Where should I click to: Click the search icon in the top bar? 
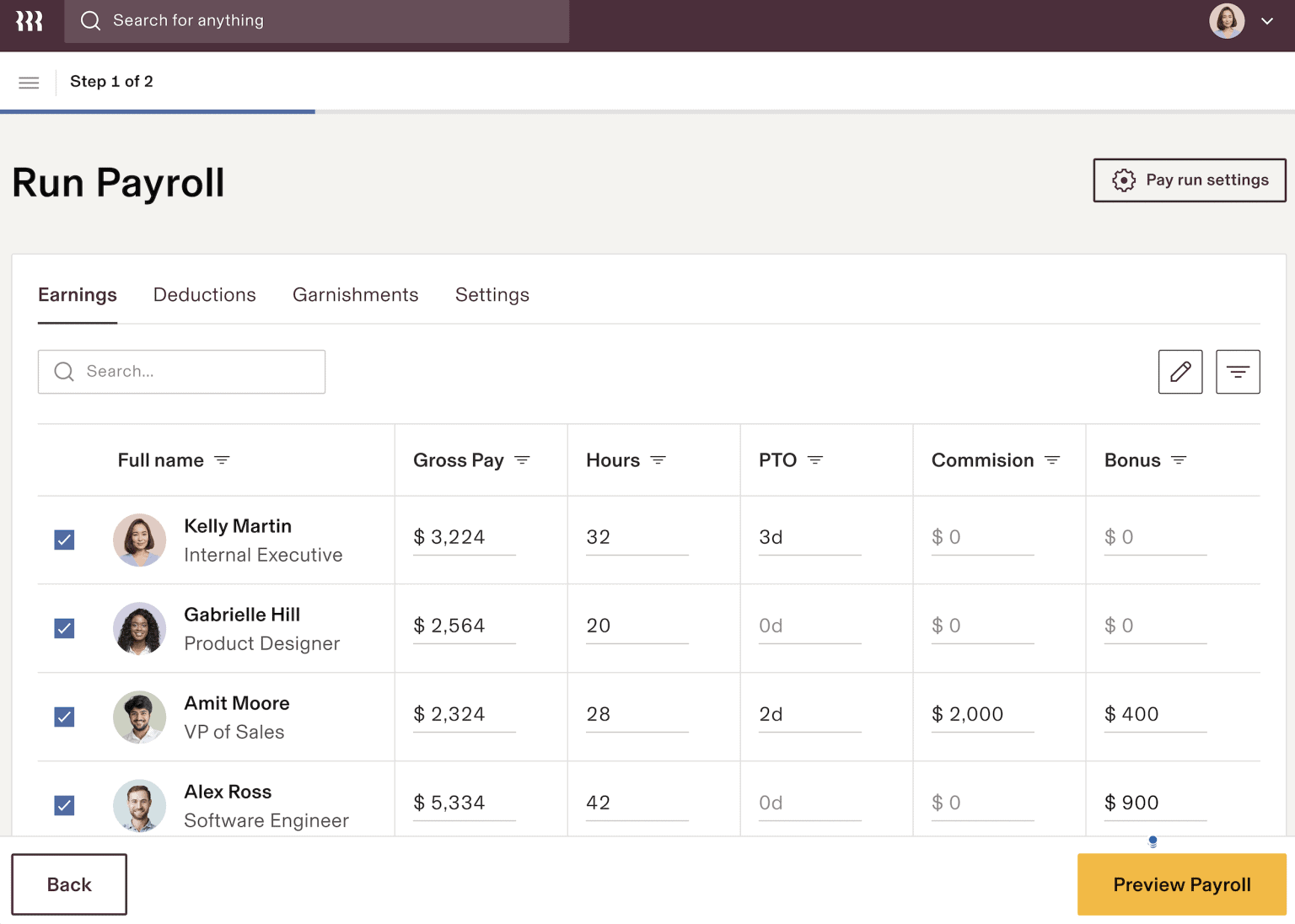pyautogui.click(x=90, y=20)
